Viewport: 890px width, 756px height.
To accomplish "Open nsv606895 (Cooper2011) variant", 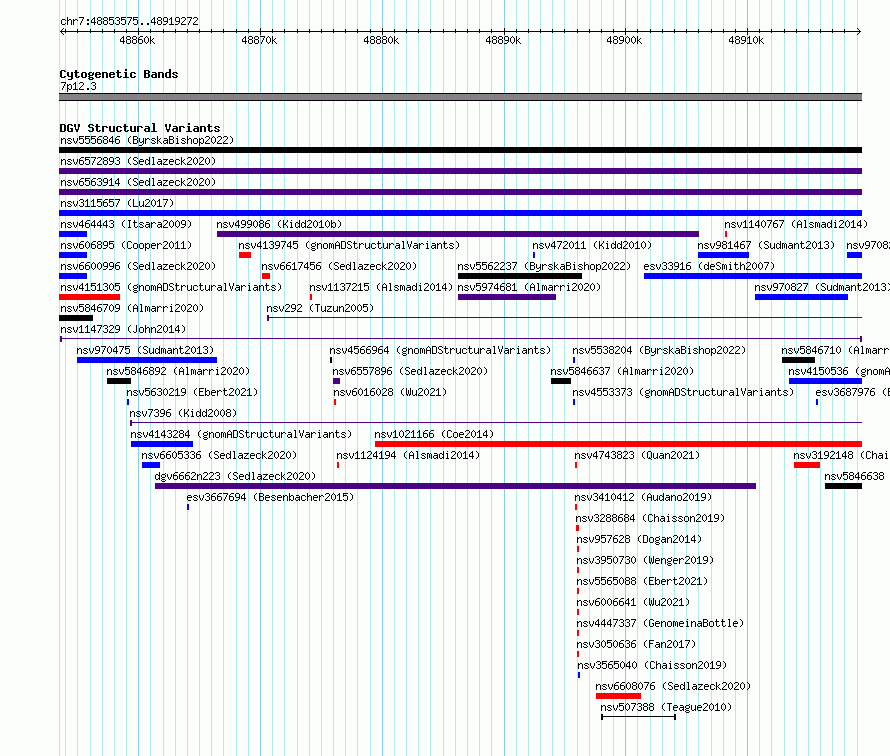I will tap(126, 245).
